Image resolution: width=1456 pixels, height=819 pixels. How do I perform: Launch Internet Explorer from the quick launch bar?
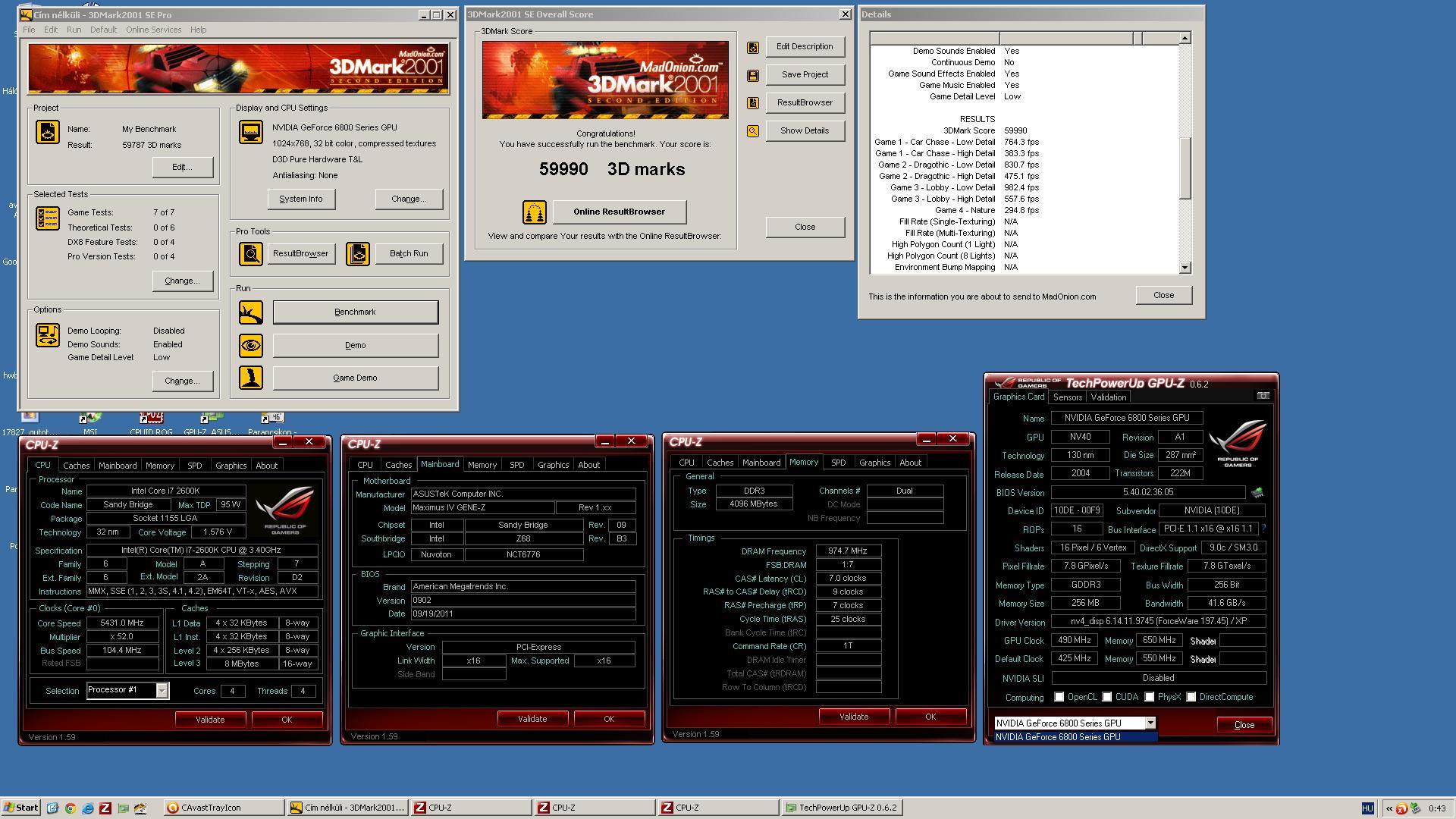pos(87,808)
